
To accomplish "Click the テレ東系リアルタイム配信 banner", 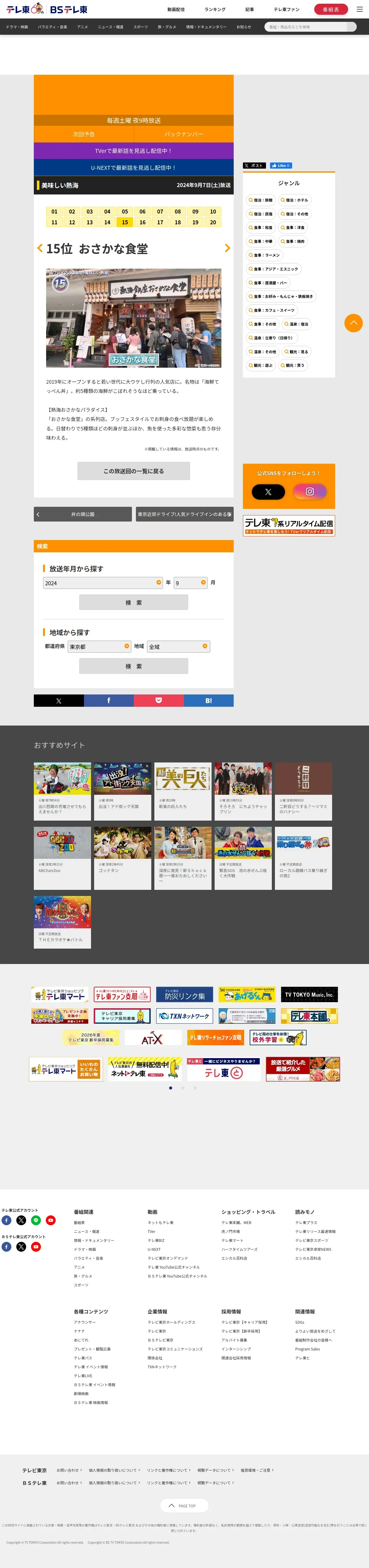I will pyautogui.click(x=289, y=525).
